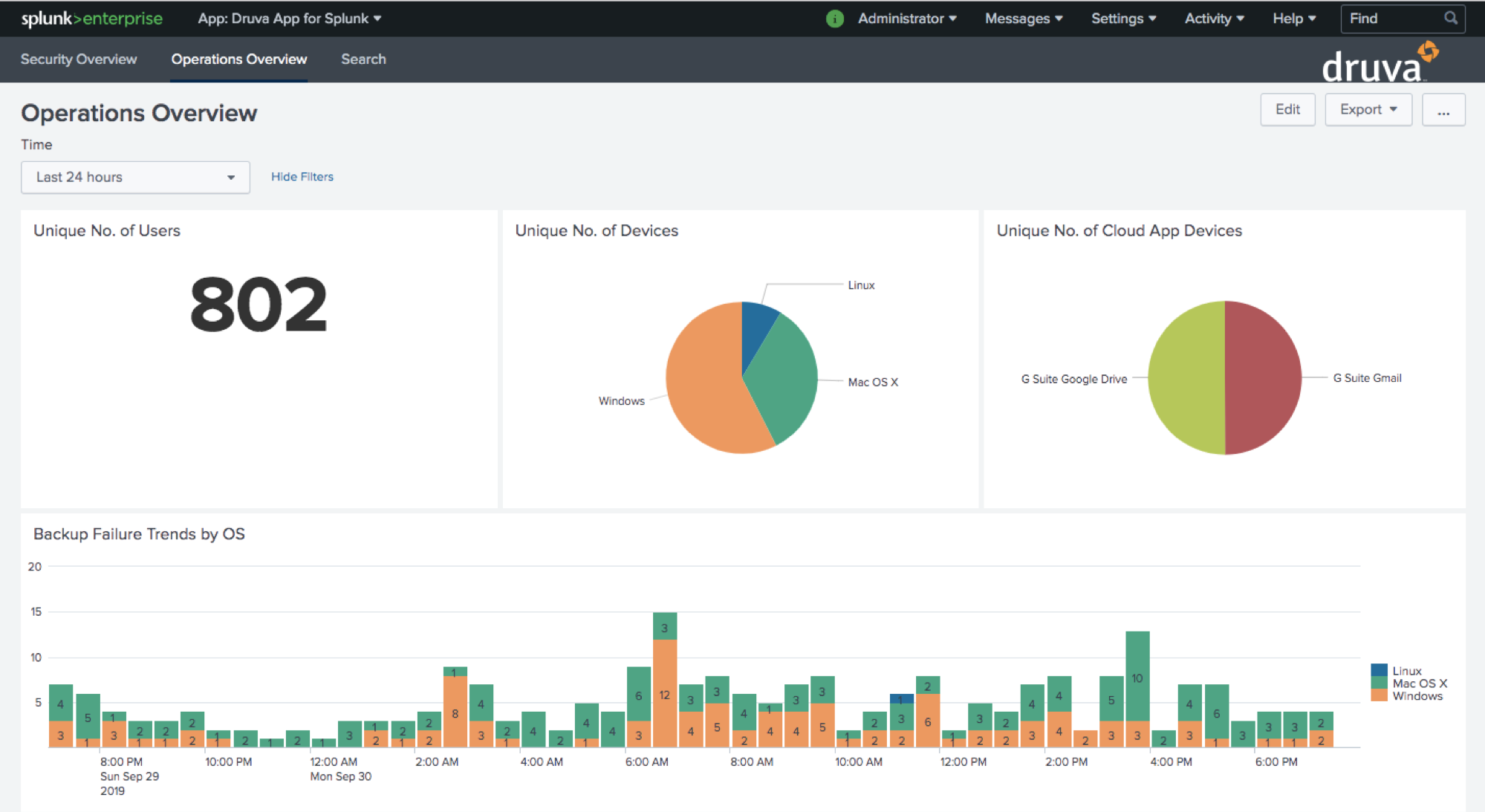Click the Druva logo
This screenshot has width=1485, height=812.
(x=1380, y=62)
